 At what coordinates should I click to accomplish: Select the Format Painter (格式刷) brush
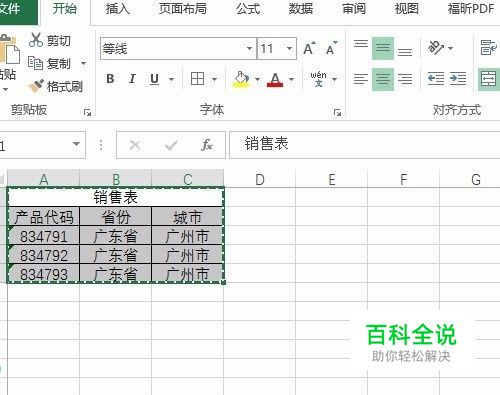[36, 86]
